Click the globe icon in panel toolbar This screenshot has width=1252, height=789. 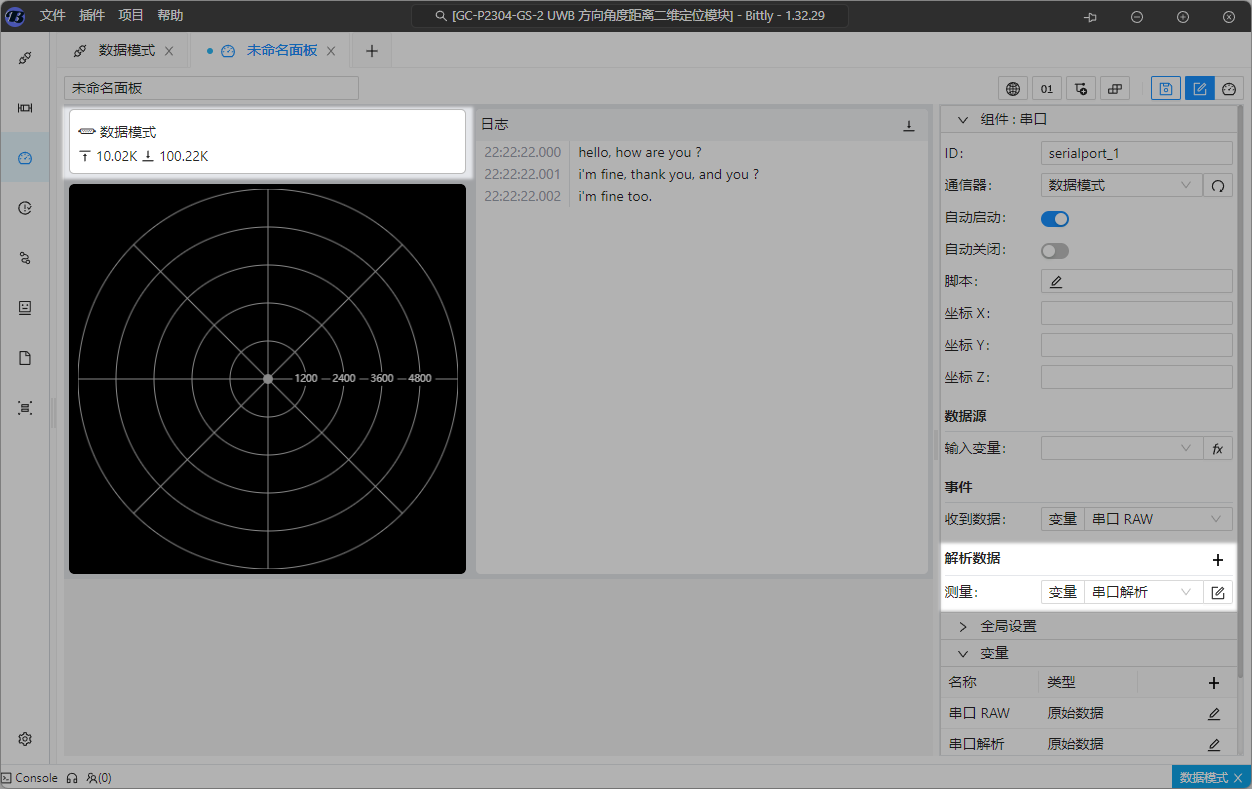(x=1013, y=88)
